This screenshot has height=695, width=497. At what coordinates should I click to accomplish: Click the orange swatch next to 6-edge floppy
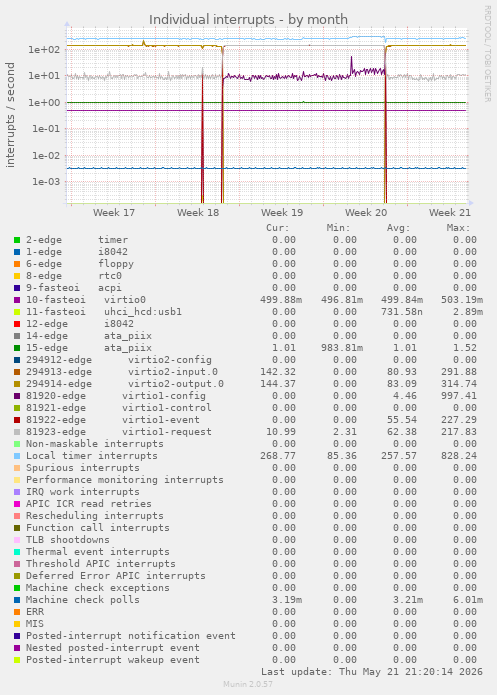click(17, 264)
